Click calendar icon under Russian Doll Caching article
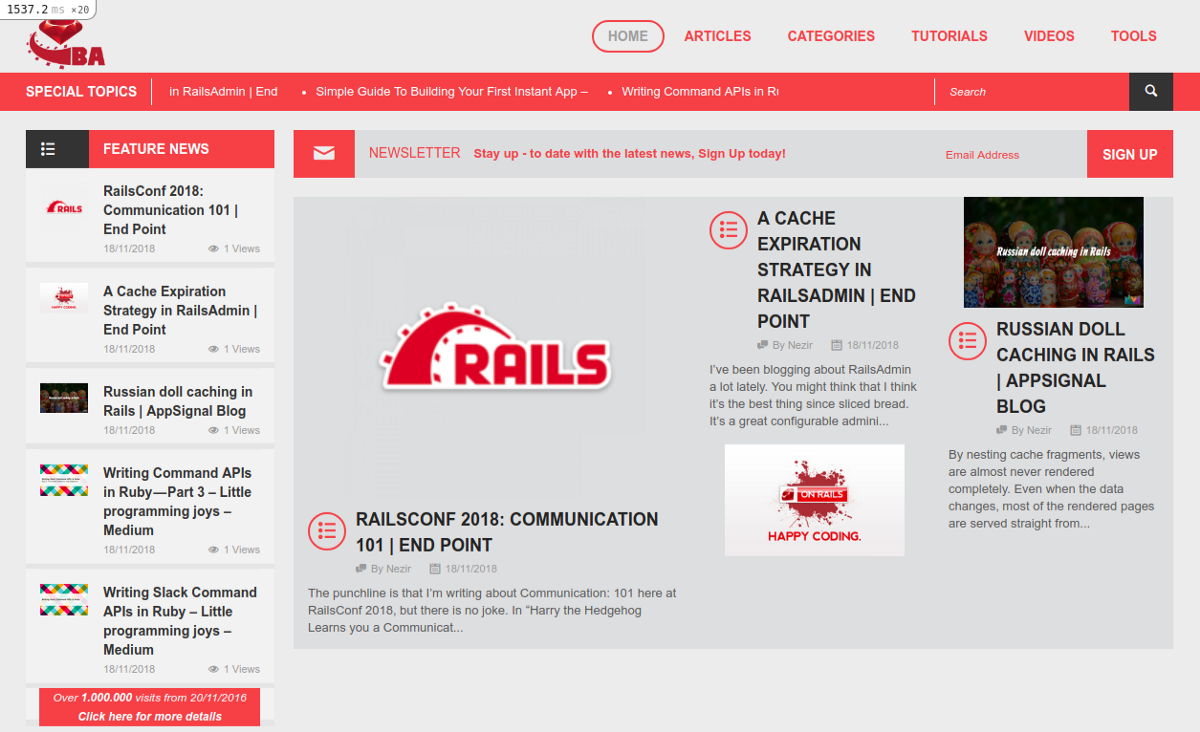This screenshot has height=732, width=1200. point(1076,430)
